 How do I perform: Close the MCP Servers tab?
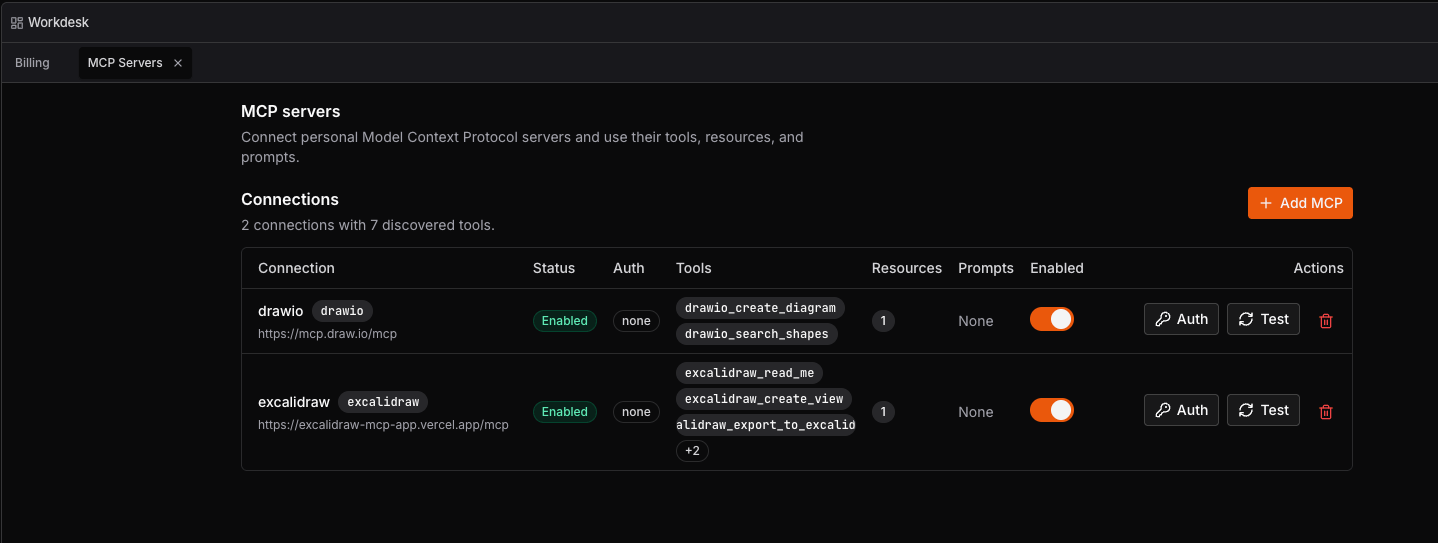coord(178,63)
